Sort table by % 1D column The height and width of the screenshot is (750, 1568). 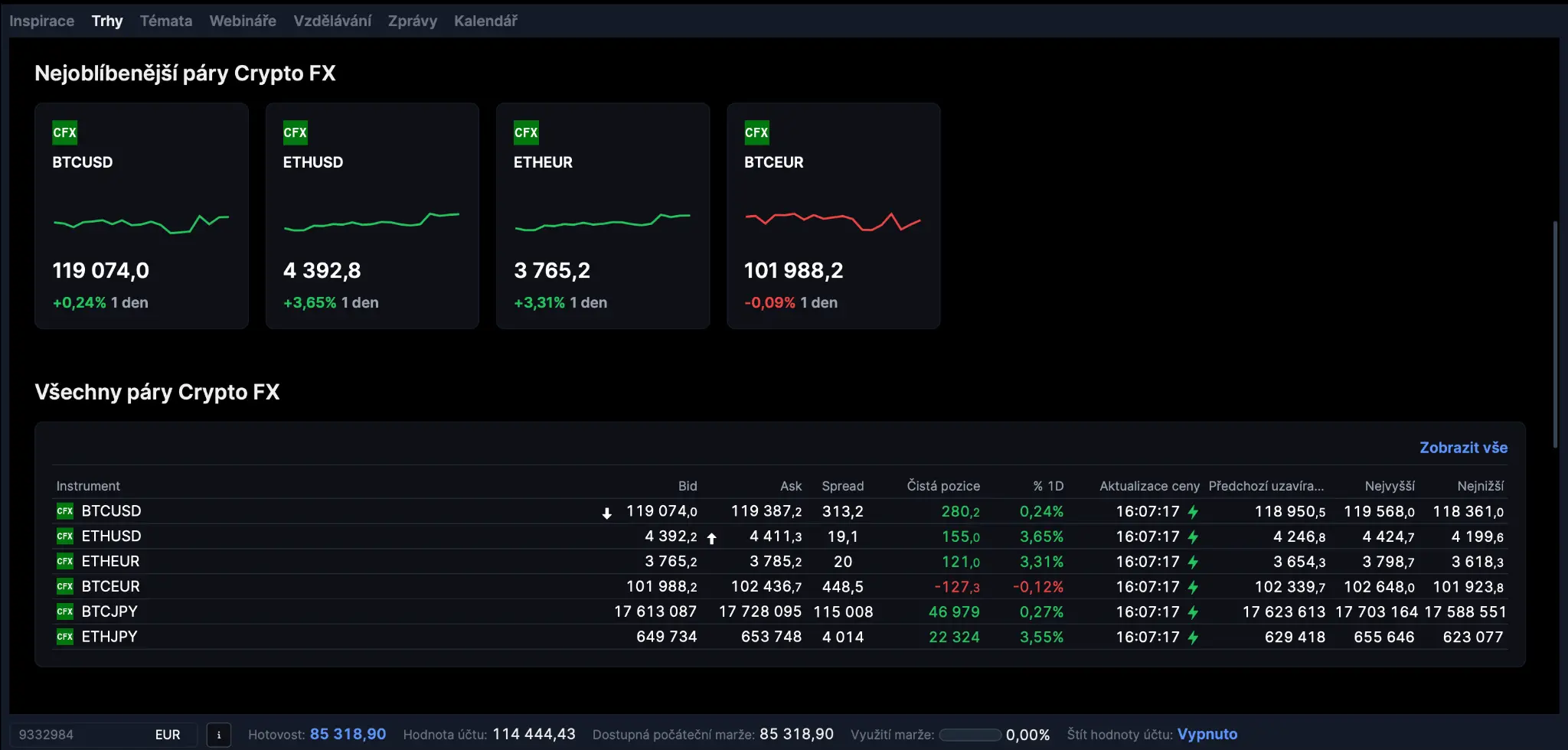coord(1047,486)
